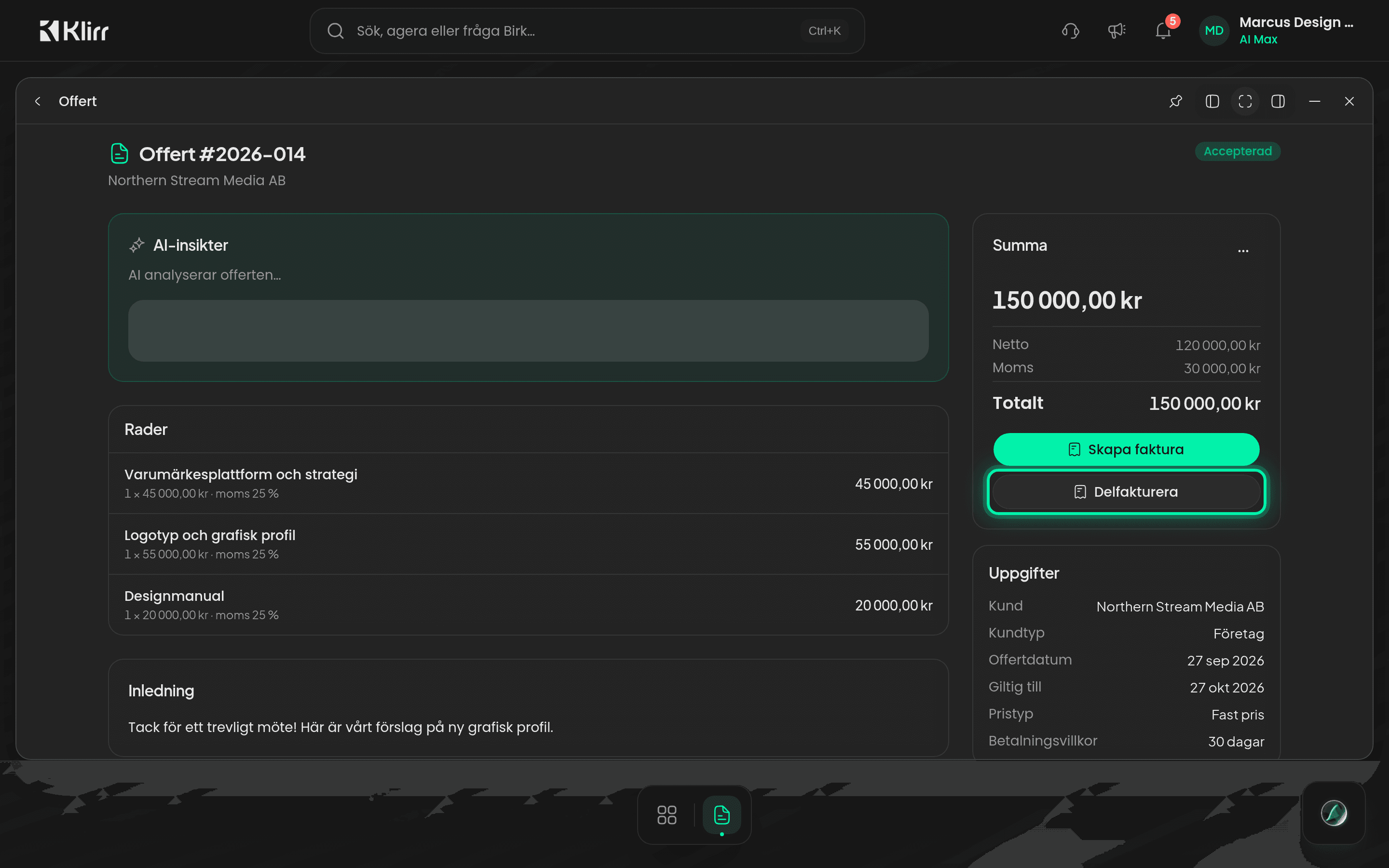The image size is (1389, 868).
Task: Close the Offert panel
Action: [1349, 102]
